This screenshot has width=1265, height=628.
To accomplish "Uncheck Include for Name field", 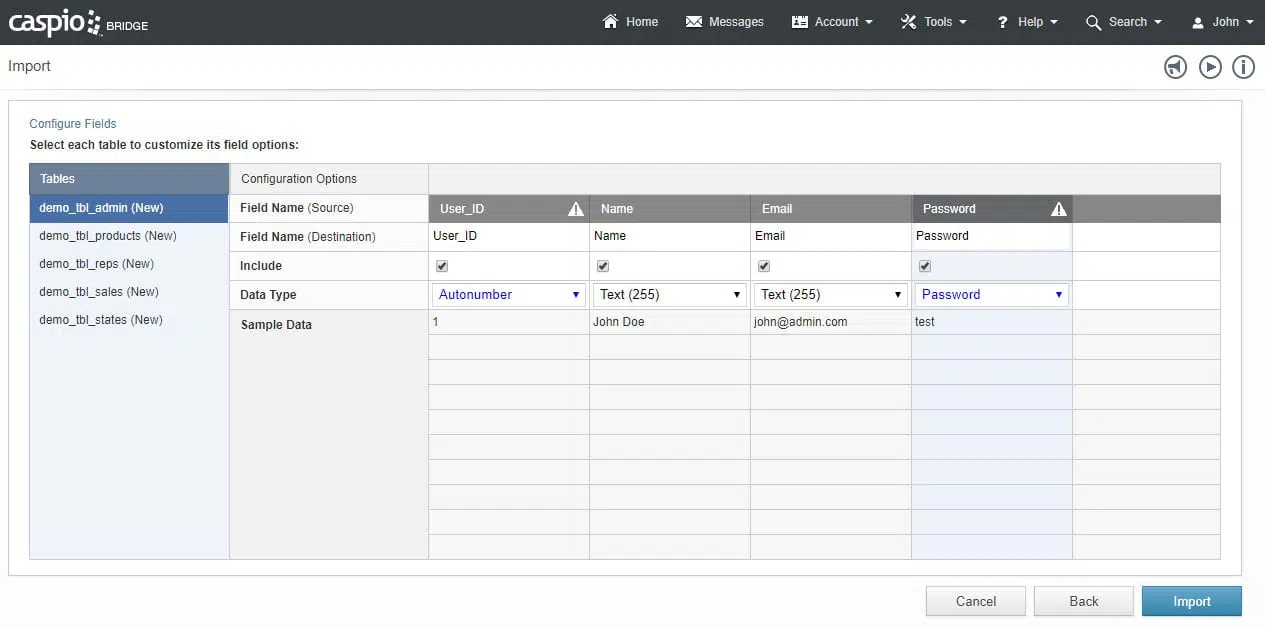I will [603, 266].
